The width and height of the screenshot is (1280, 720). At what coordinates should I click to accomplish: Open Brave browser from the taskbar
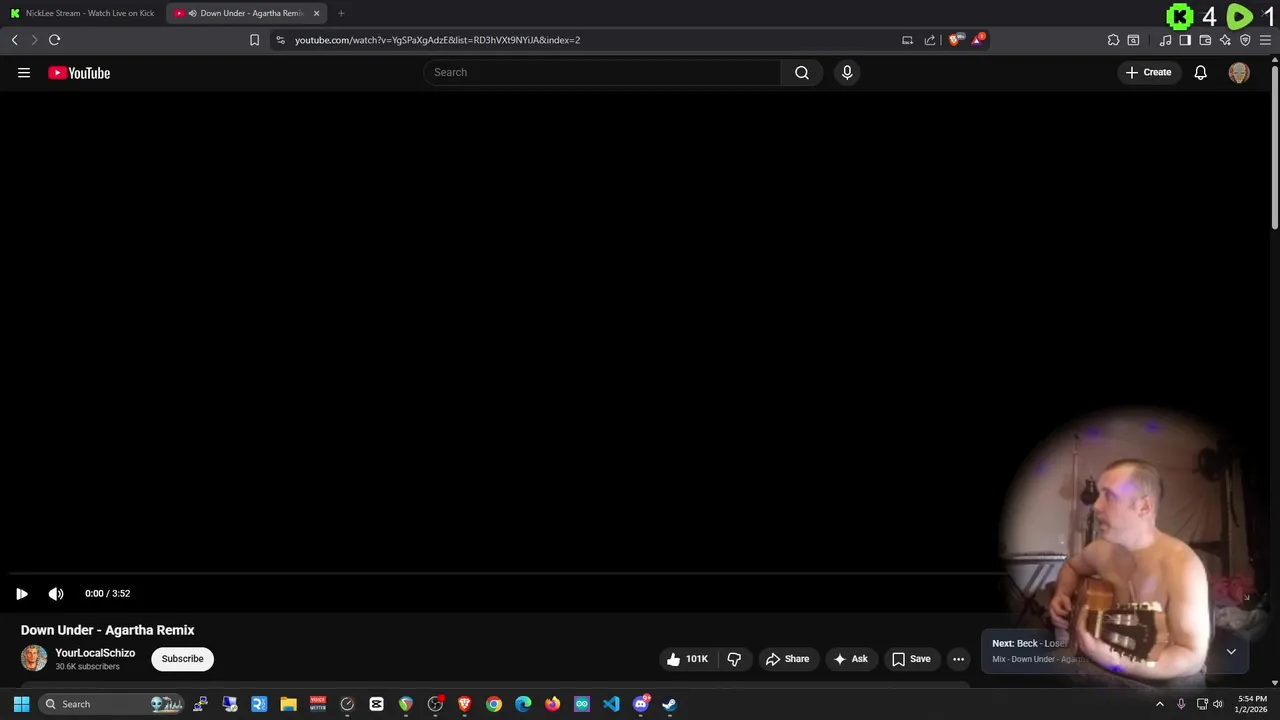coord(464,704)
